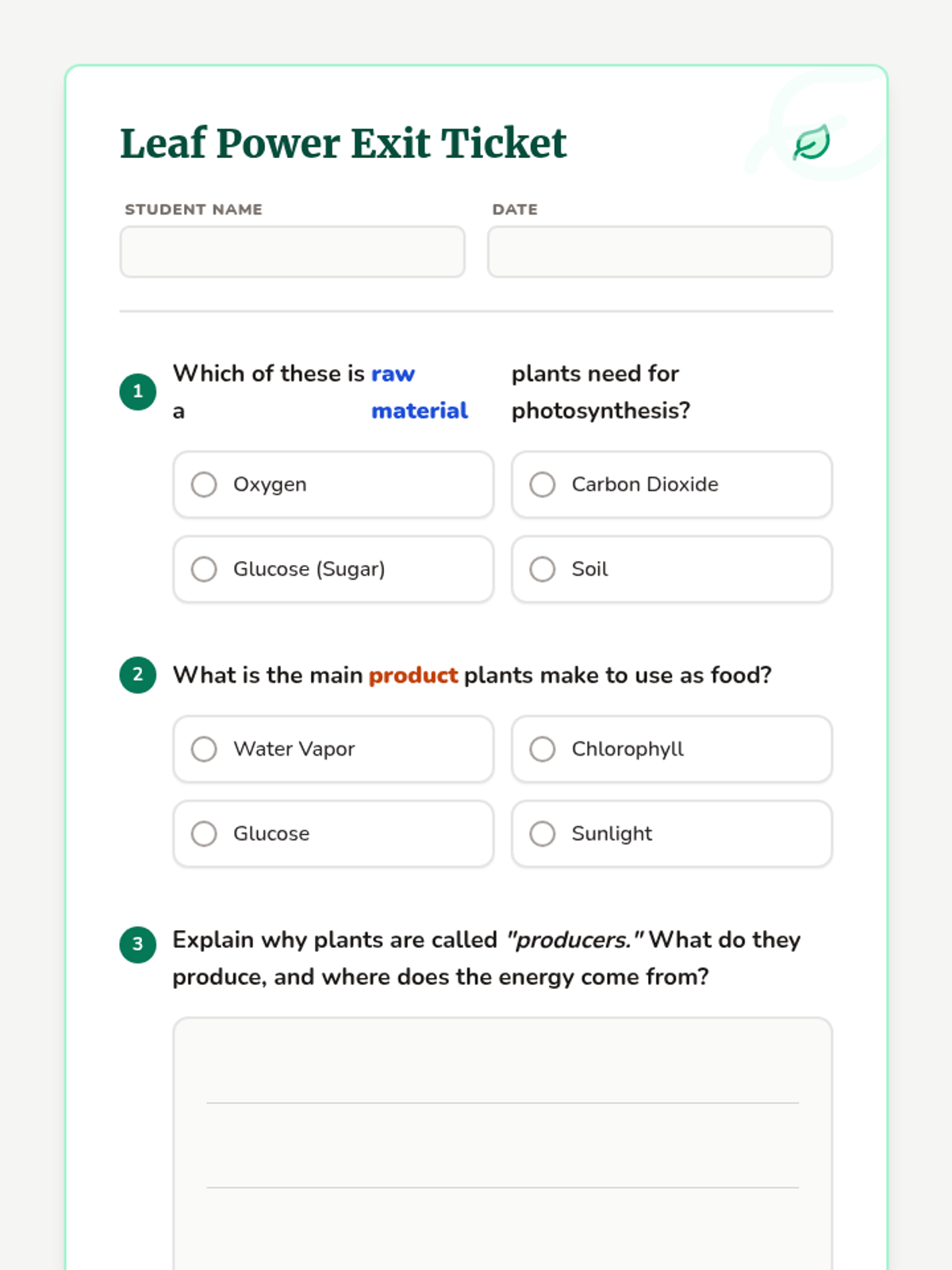Choose the Chlorophyll answer
This screenshot has width=952, height=1270.
pyautogui.click(x=543, y=749)
